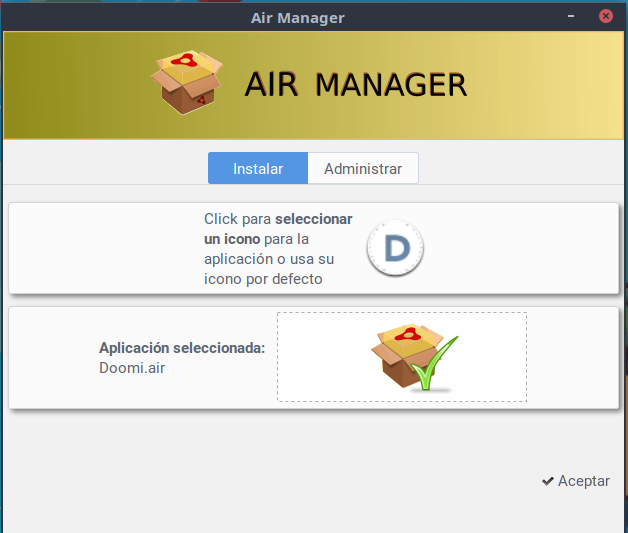
Task: Click the 'Click para seleccionar un icono' text
Action: 278,249
